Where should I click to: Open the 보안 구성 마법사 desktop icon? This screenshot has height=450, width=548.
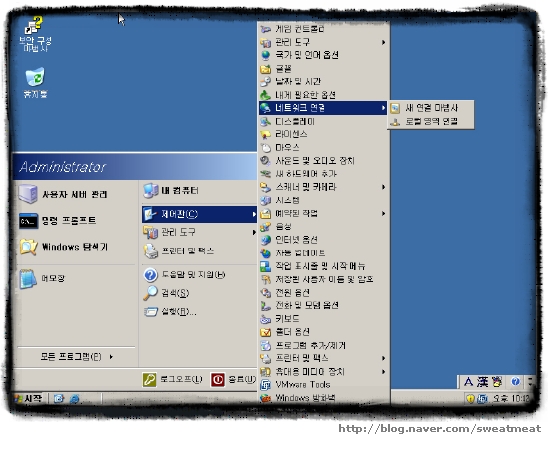[x=35, y=34]
